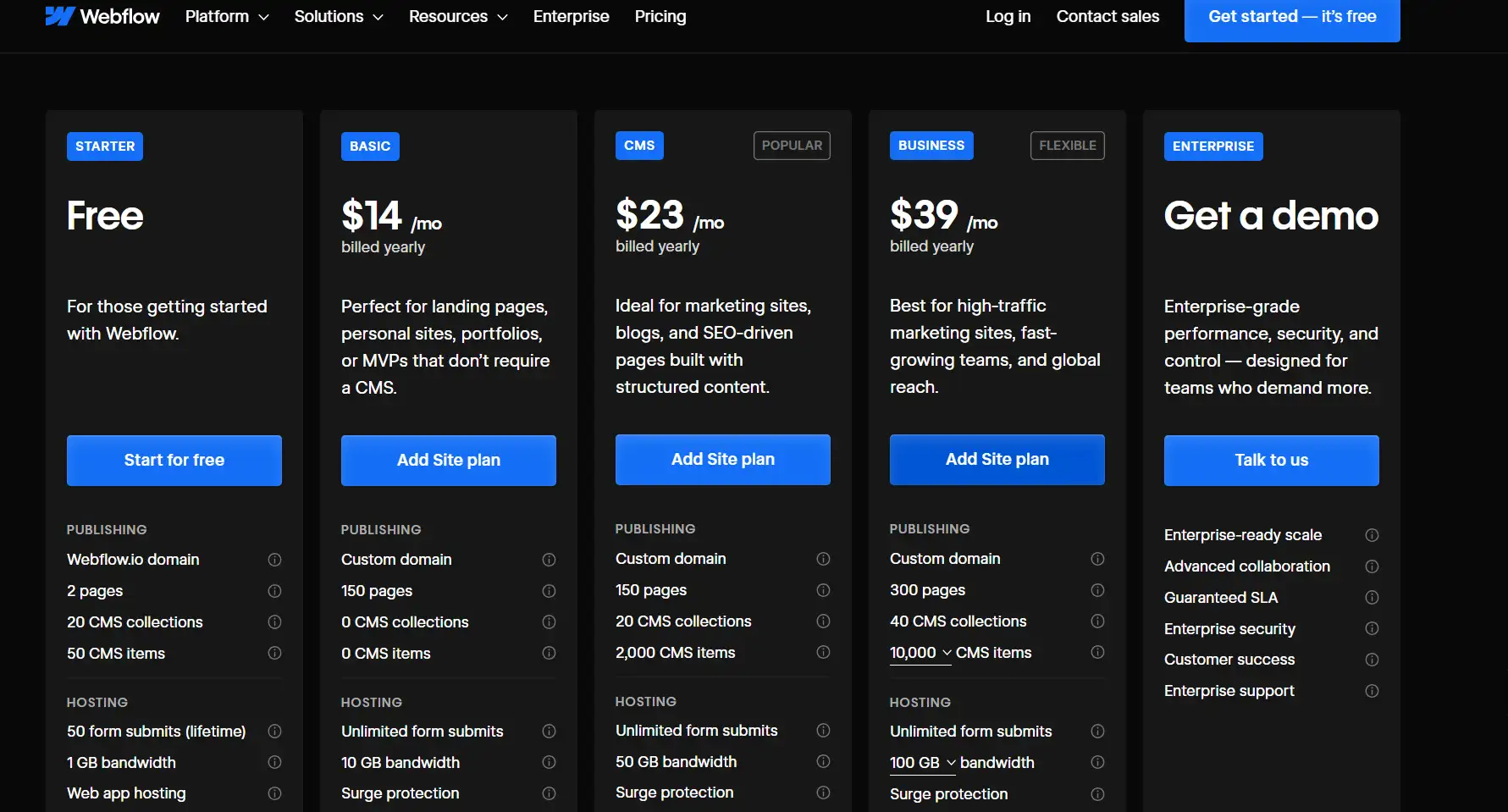Show info for Business 10,000 CMS items
The height and width of the screenshot is (812, 1508).
click(1097, 652)
